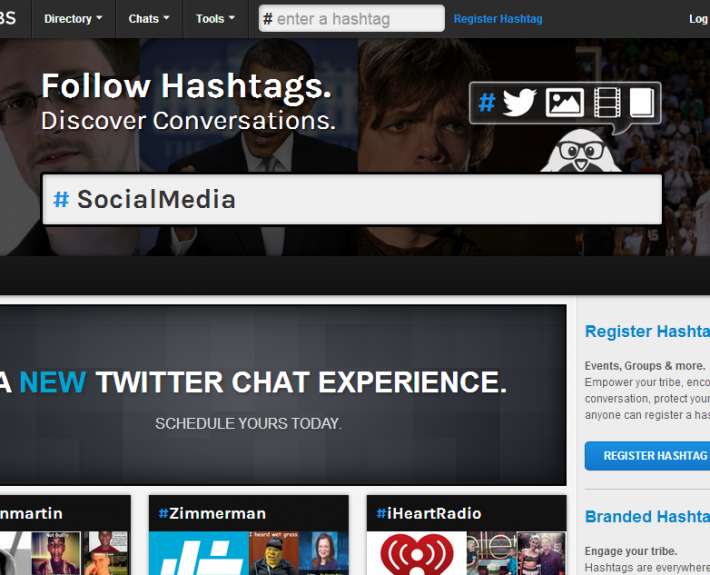
Task: Click the large SocialMedia hashtag search box
Action: pyautogui.click(x=352, y=199)
